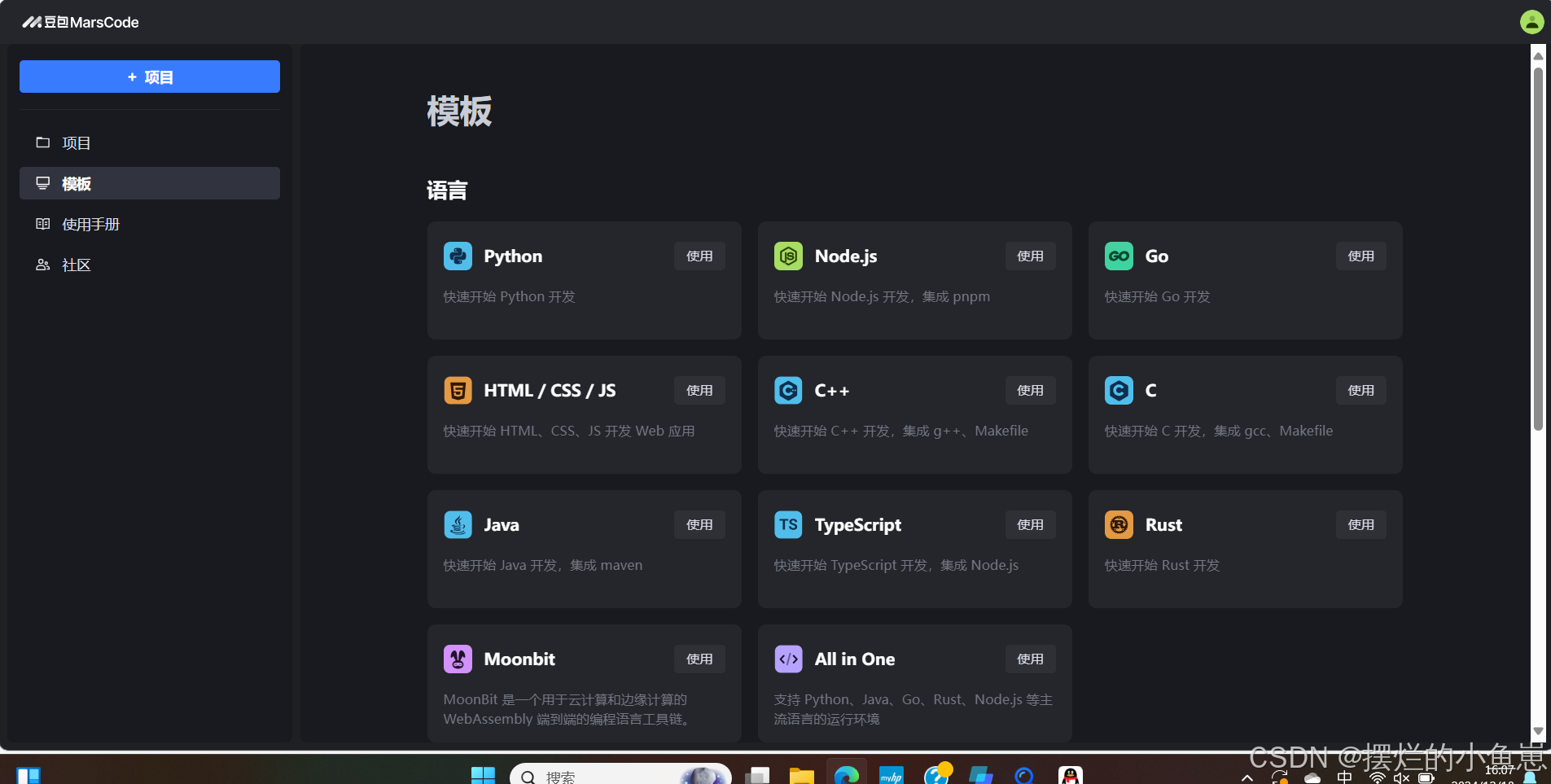The width and height of the screenshot is (1551, 784).
Task: Open the Windows Start menu
Action: tap(483, 776)
